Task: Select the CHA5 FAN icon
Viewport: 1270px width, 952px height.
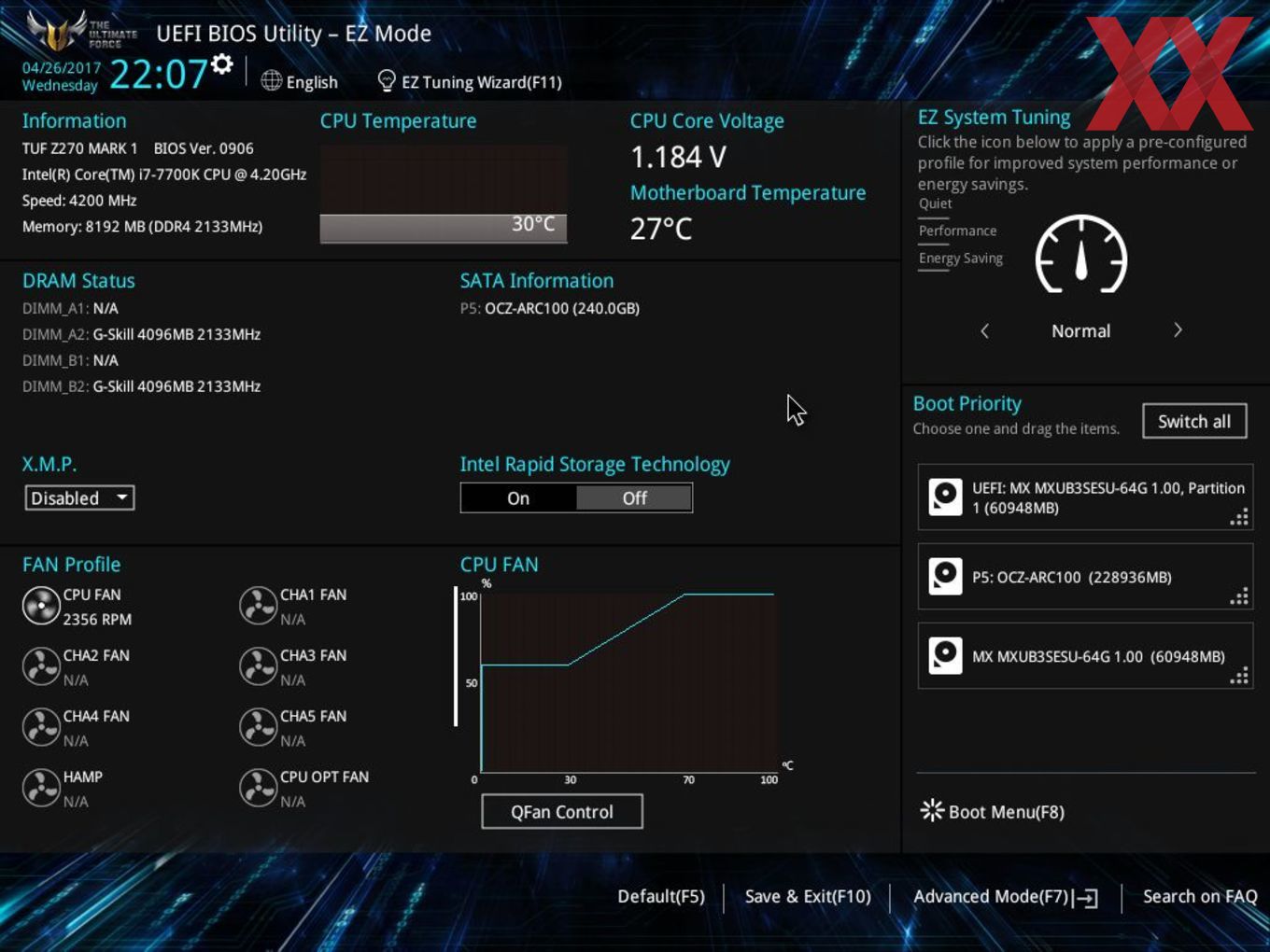Action: tap(258, 727)
